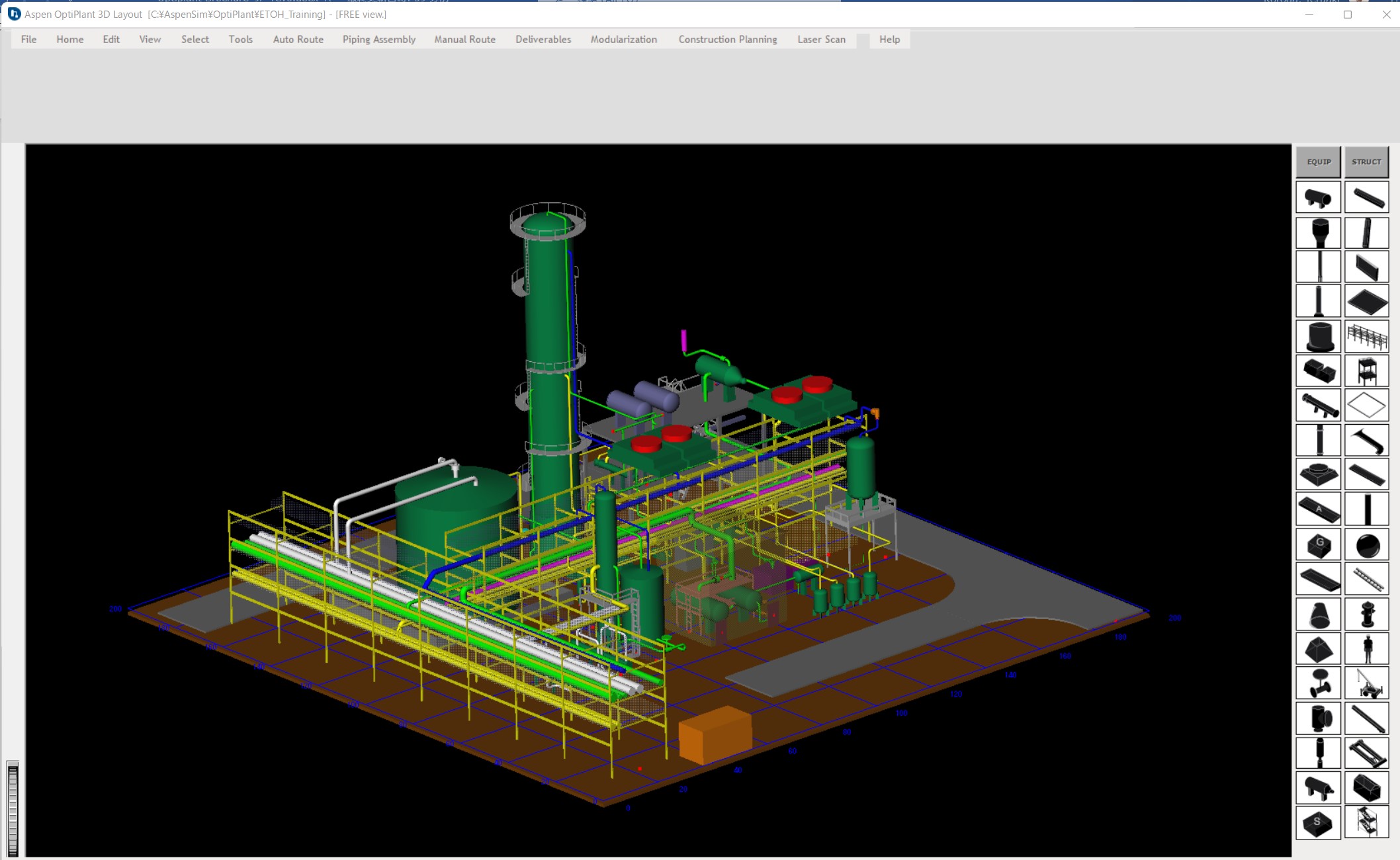
Task: Select the fire hydrant structure icon
Action: [x=1367, y=614]
